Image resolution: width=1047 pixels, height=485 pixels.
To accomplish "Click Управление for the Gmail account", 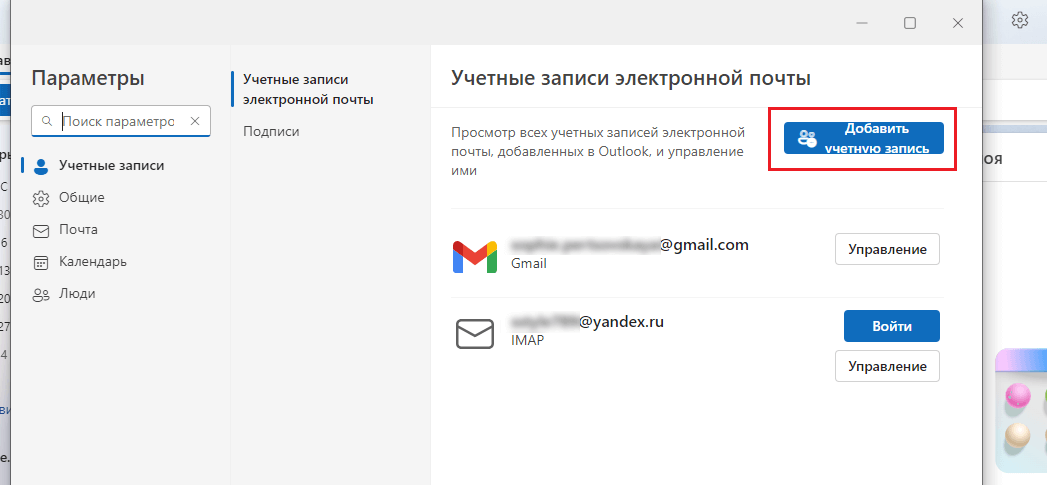I will pyautogui.click(x=887, y=249).
